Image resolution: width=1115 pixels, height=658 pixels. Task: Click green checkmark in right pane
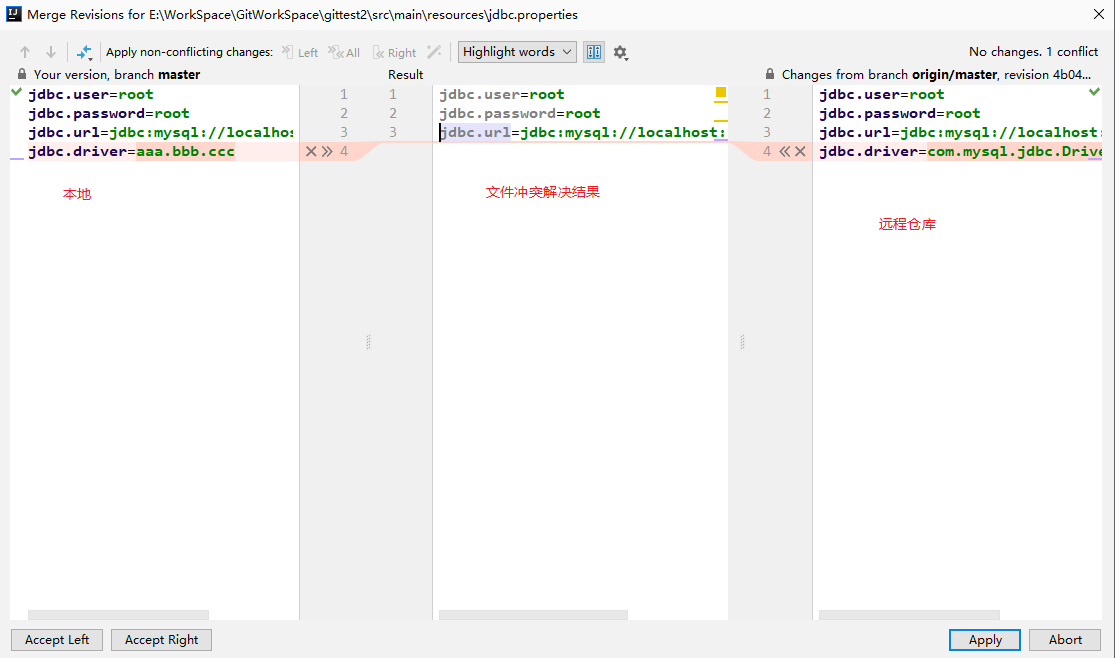(x=1094, y=92)
